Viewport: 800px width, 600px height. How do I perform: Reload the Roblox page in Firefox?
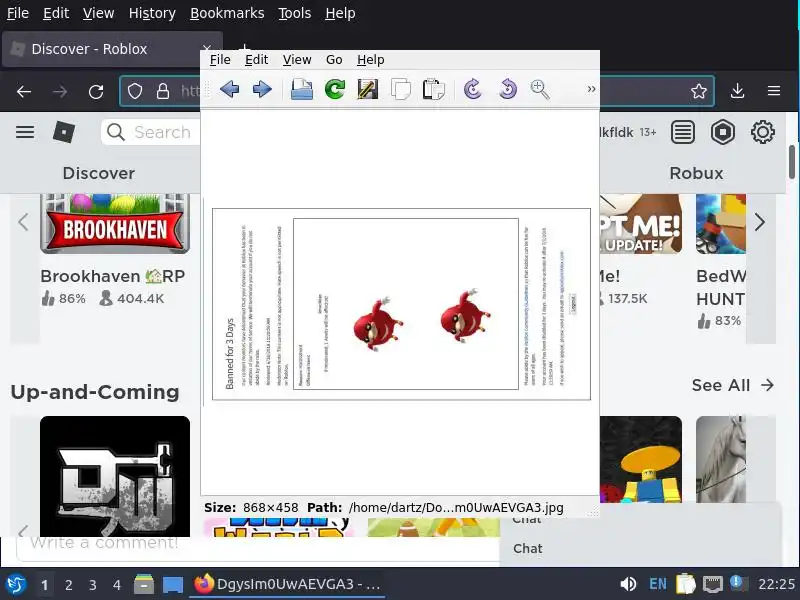(96, 92)
